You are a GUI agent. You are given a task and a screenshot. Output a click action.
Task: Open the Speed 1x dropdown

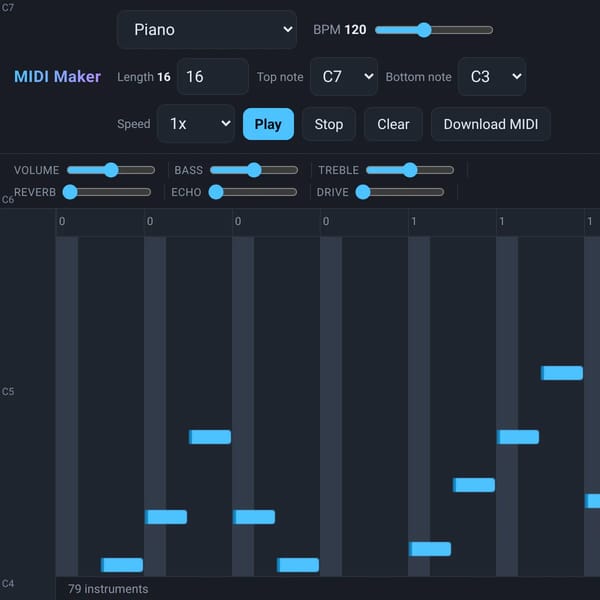[196, 124]
